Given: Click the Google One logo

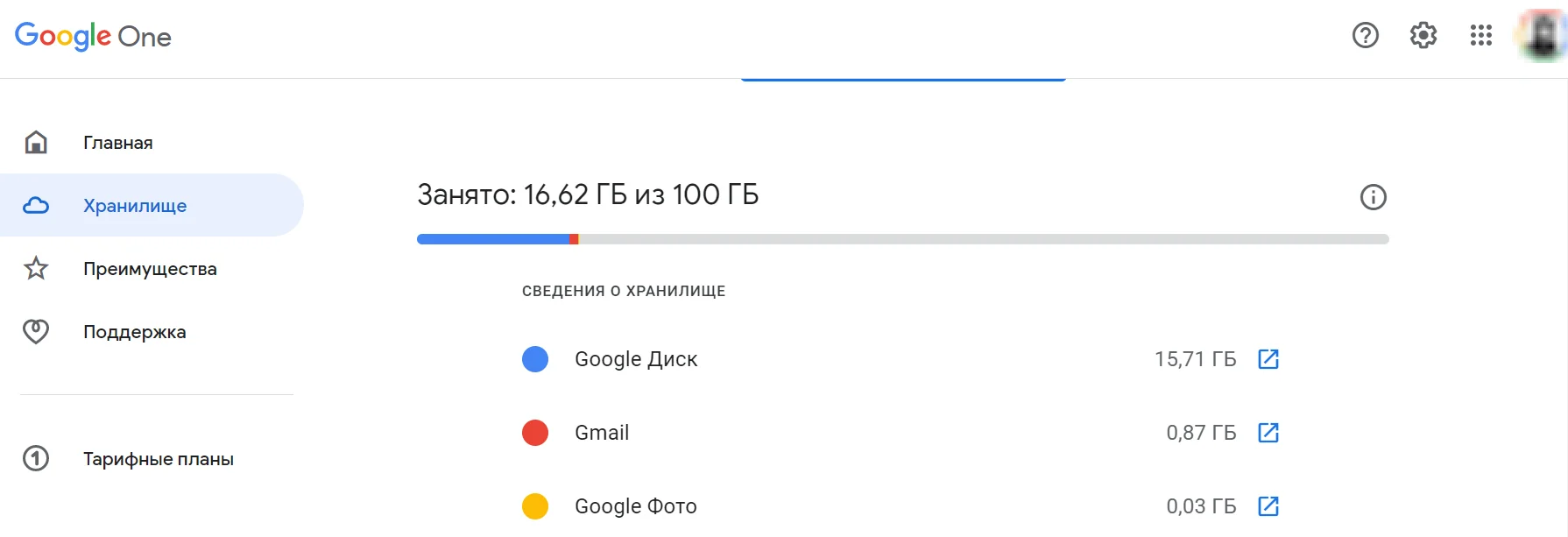Looking at the screenshot, I should click(x=93, y=36).
